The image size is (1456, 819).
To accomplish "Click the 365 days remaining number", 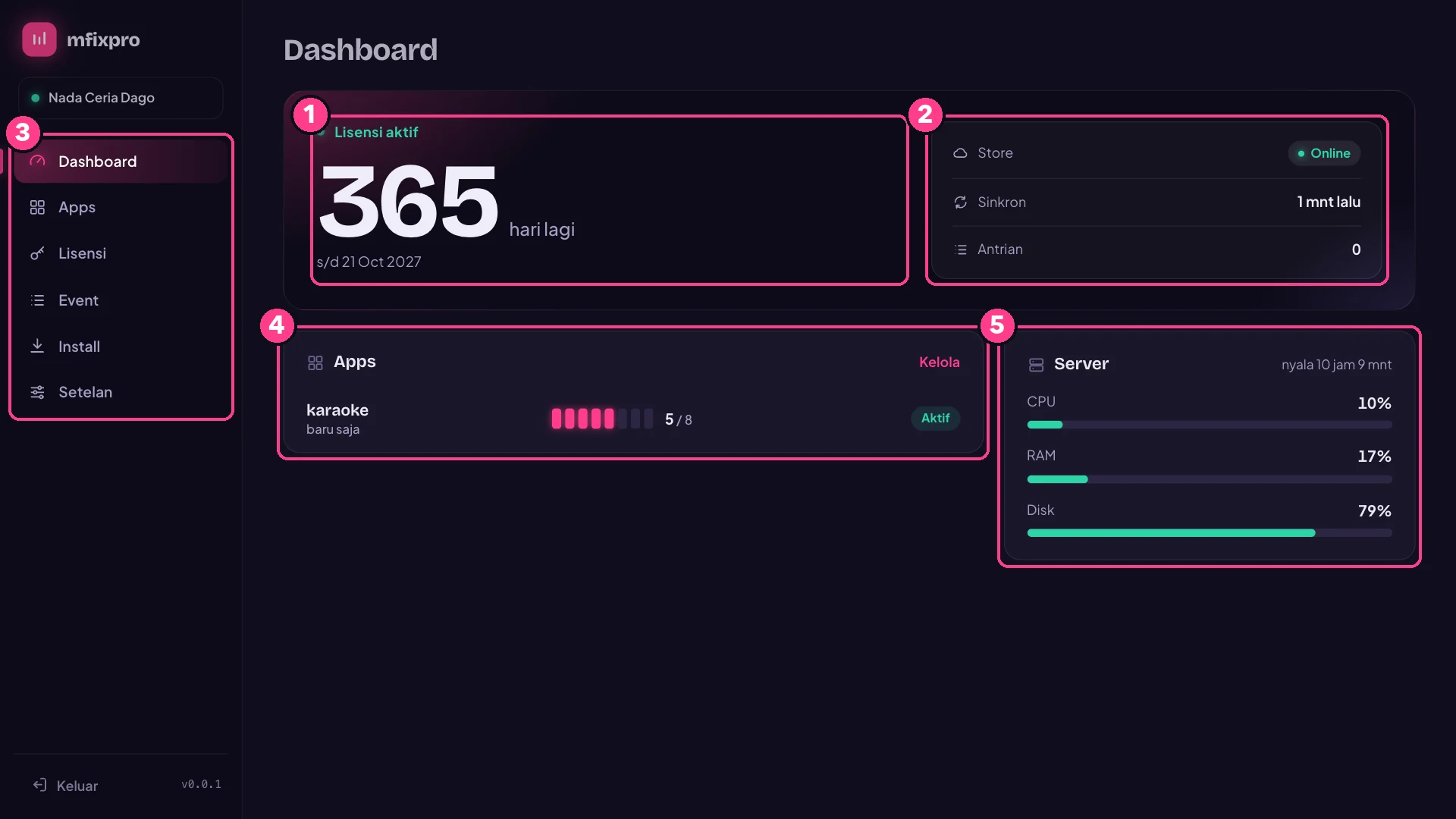I will 409,201.
